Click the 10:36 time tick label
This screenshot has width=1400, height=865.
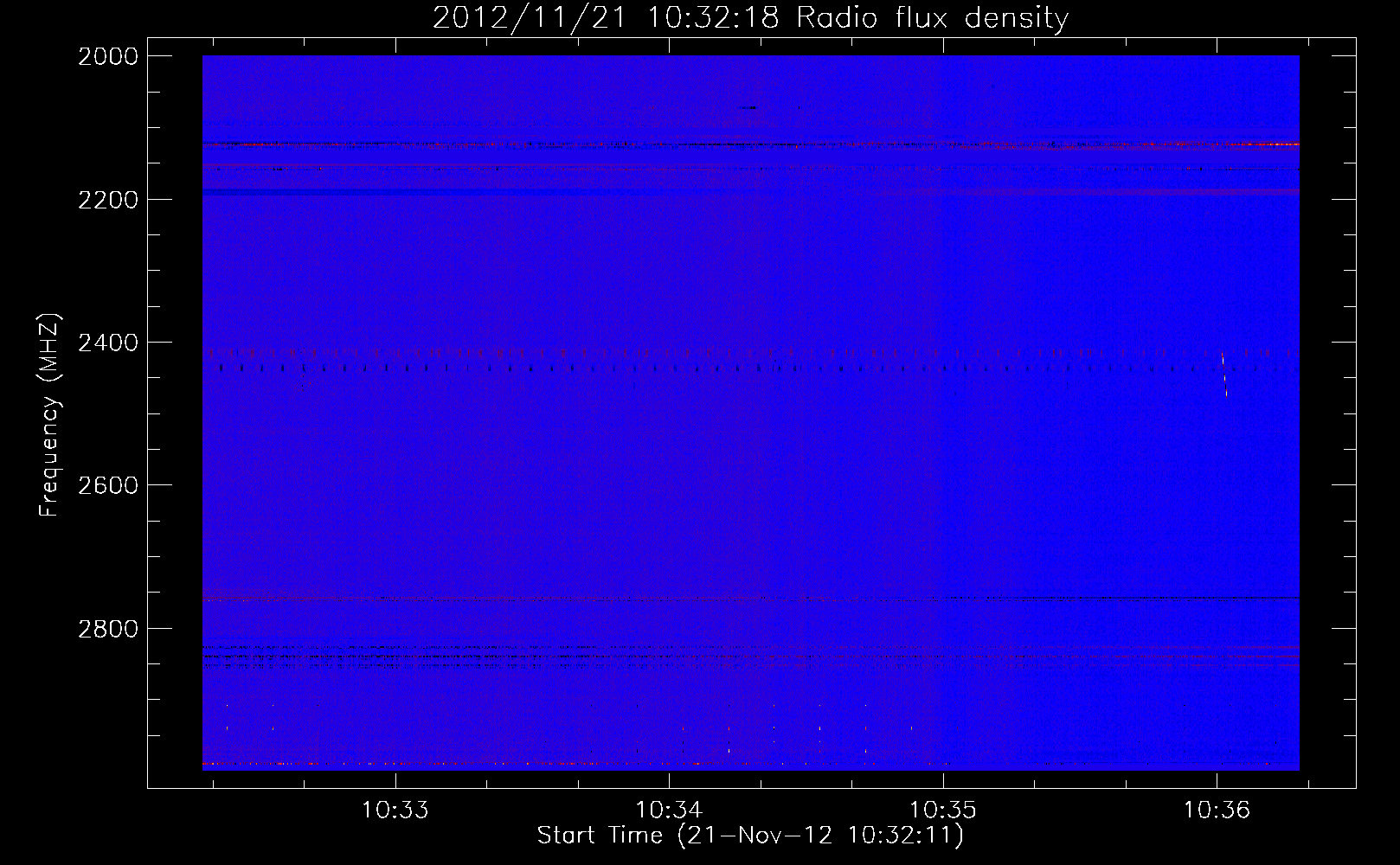[x=1217, y=811]
